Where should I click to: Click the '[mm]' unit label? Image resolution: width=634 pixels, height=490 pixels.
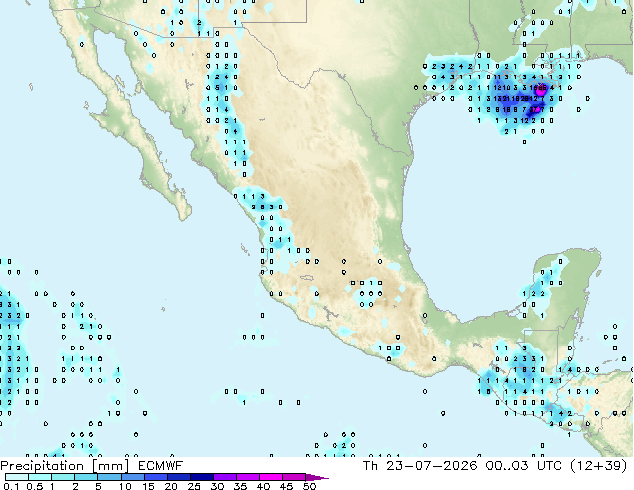tap(110, 466)
